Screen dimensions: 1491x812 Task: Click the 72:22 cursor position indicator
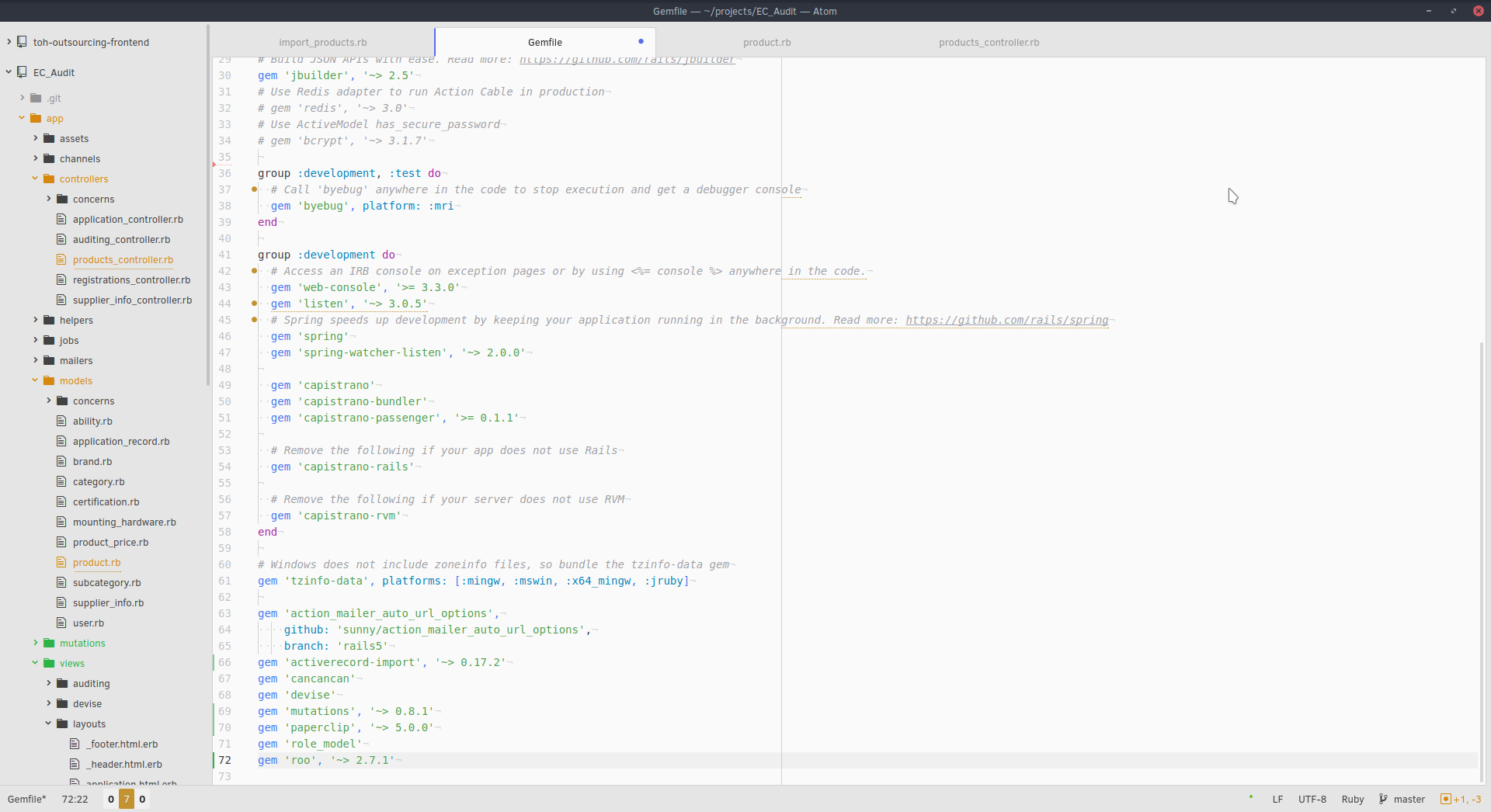[75, 799]
